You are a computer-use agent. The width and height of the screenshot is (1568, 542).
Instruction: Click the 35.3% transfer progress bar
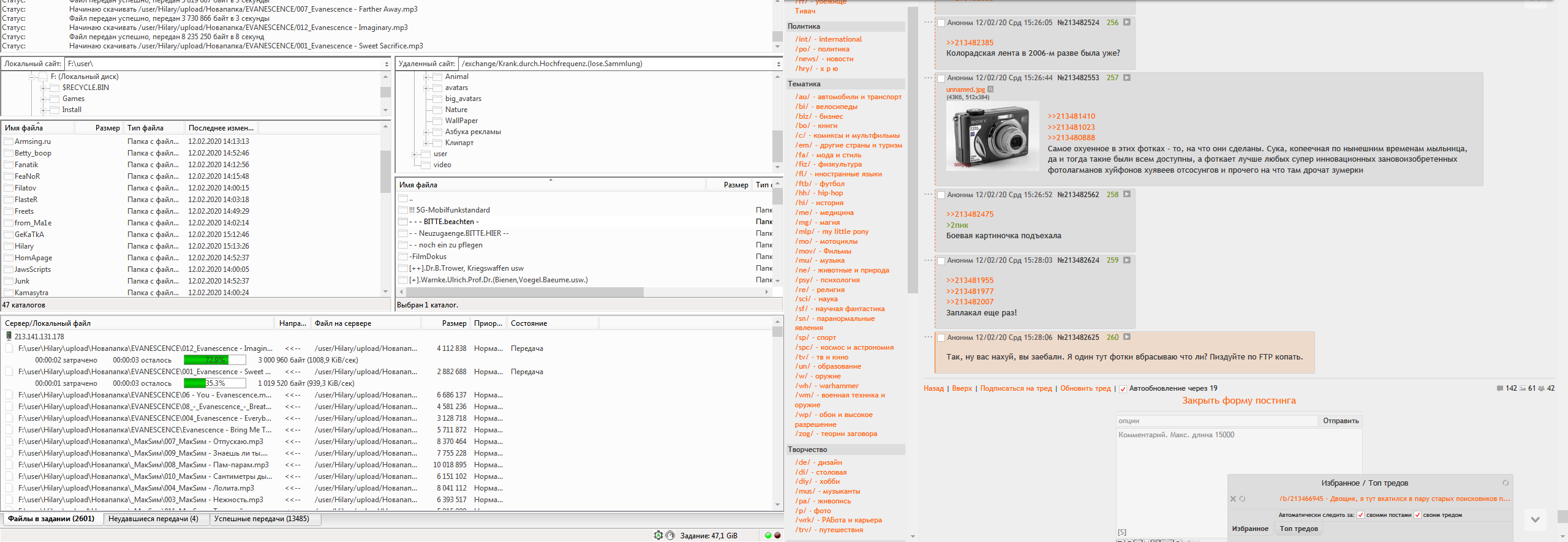[x=215, y=383]
